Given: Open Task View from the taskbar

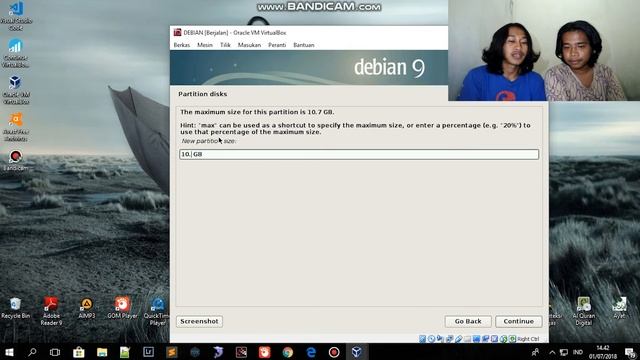Looking at the screenshot, I should [55, 352].
